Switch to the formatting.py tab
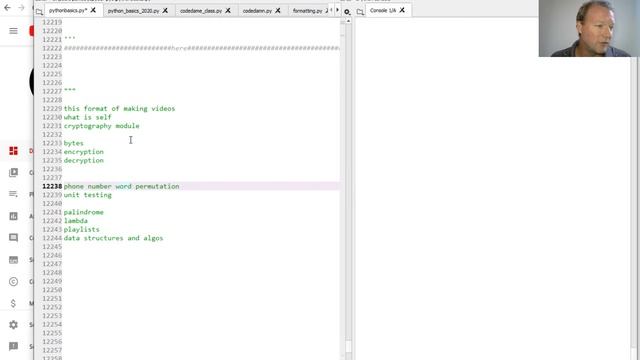Screen dimensions: 640x360 click(x=307, y=11)
